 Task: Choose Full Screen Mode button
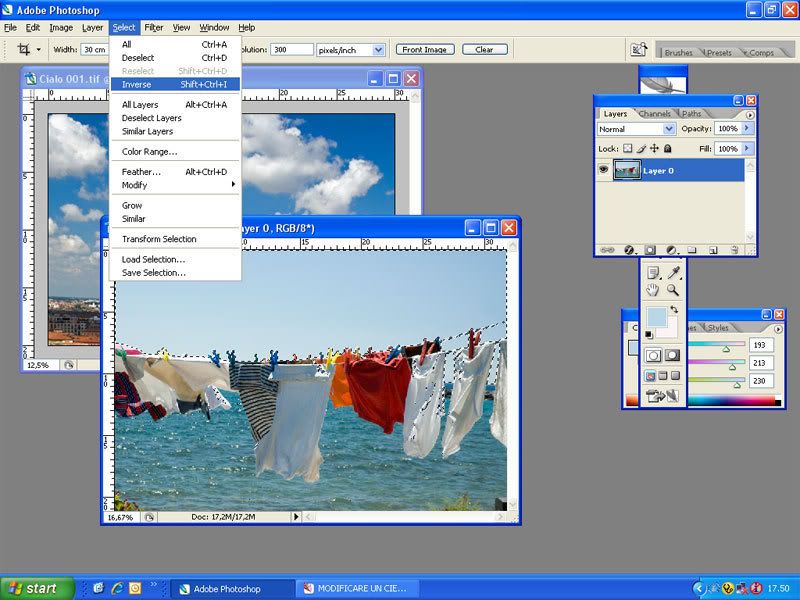[675, 376]
